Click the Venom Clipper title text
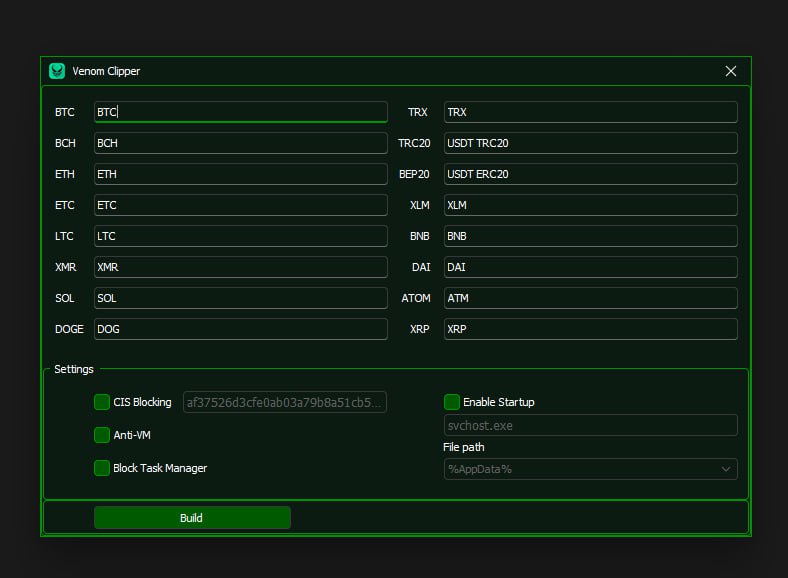The image size is (788, 578). click(x=106, y=71)
